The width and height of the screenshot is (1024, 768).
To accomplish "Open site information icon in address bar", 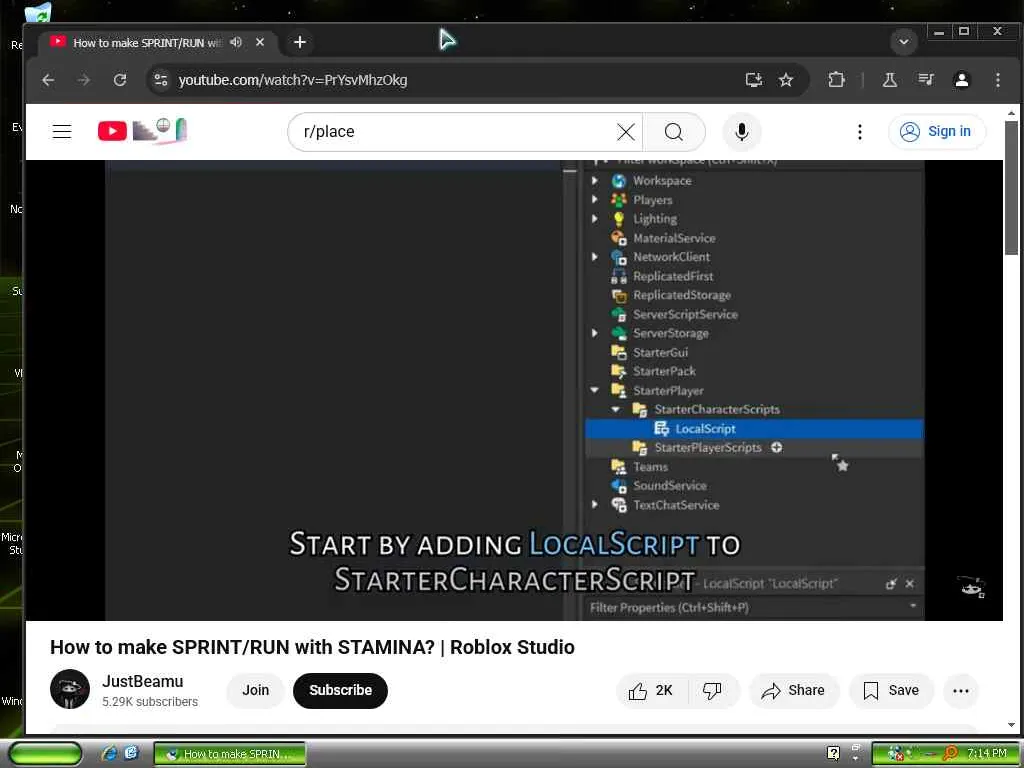I will [x=161, y=80].
